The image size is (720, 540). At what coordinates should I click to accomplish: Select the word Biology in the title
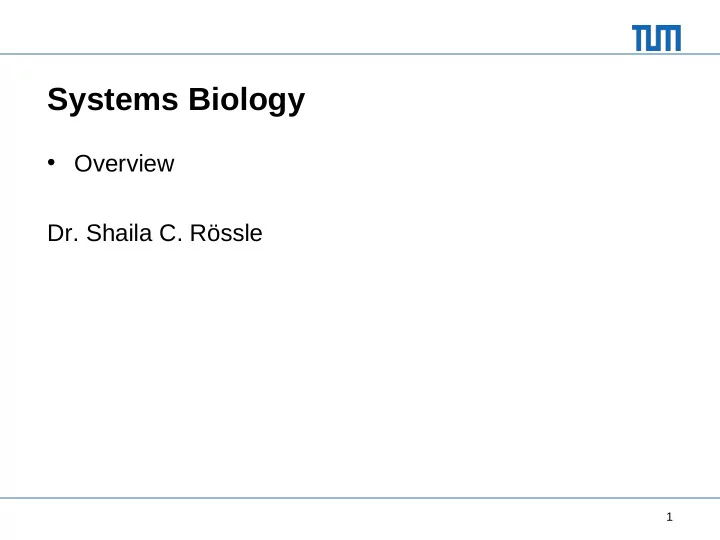pos(247,100)
